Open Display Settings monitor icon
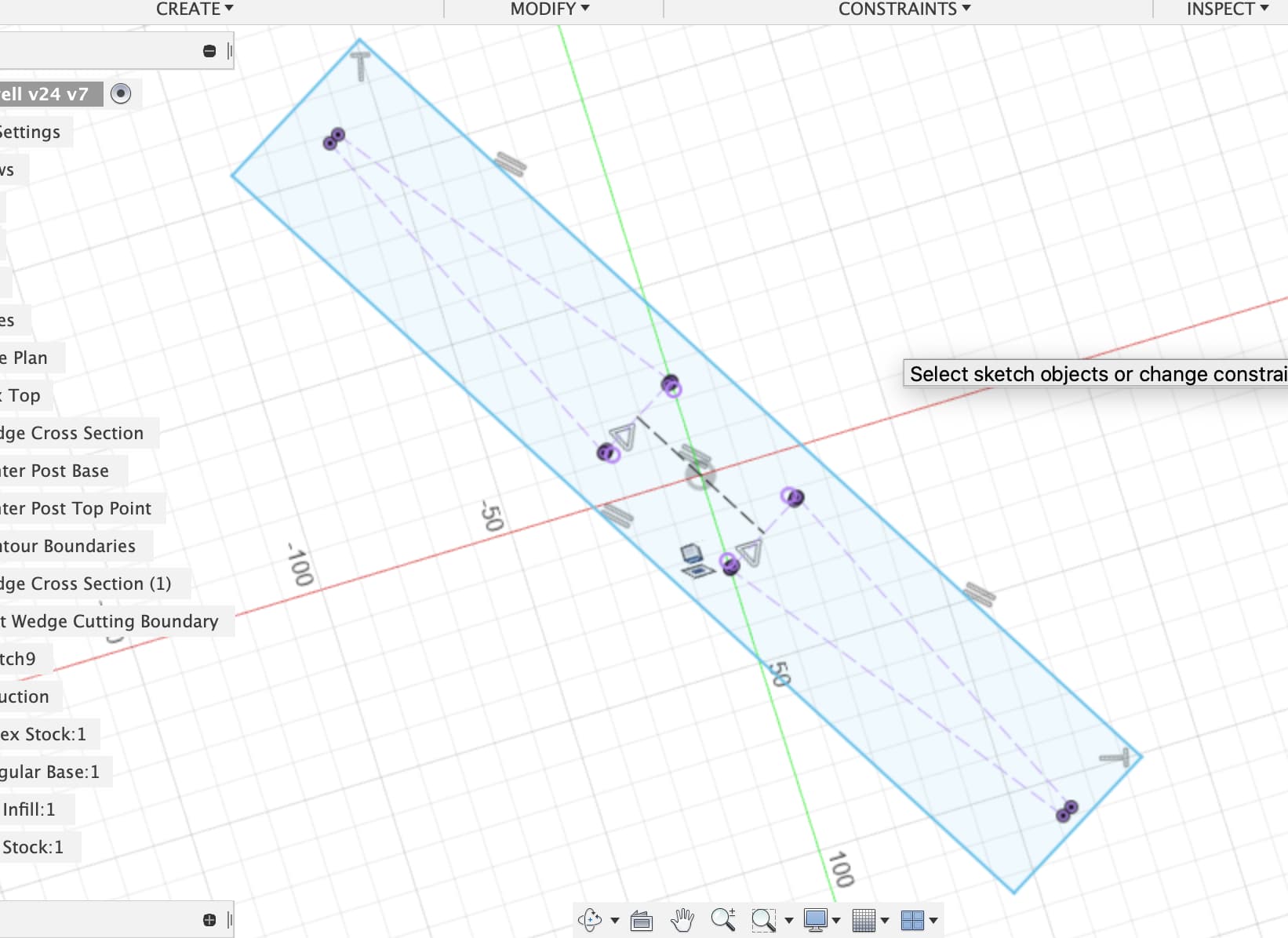 (x=816, y=920)
